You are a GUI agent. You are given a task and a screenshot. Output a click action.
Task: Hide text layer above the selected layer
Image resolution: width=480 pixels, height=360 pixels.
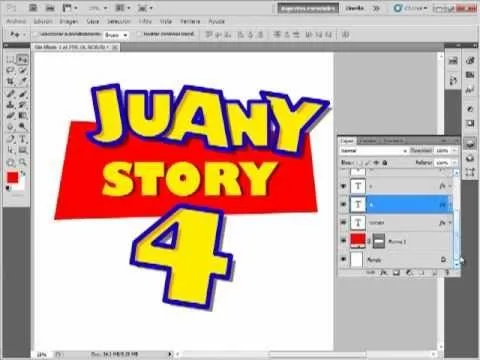pyautogui.click(x=343, y=186)
